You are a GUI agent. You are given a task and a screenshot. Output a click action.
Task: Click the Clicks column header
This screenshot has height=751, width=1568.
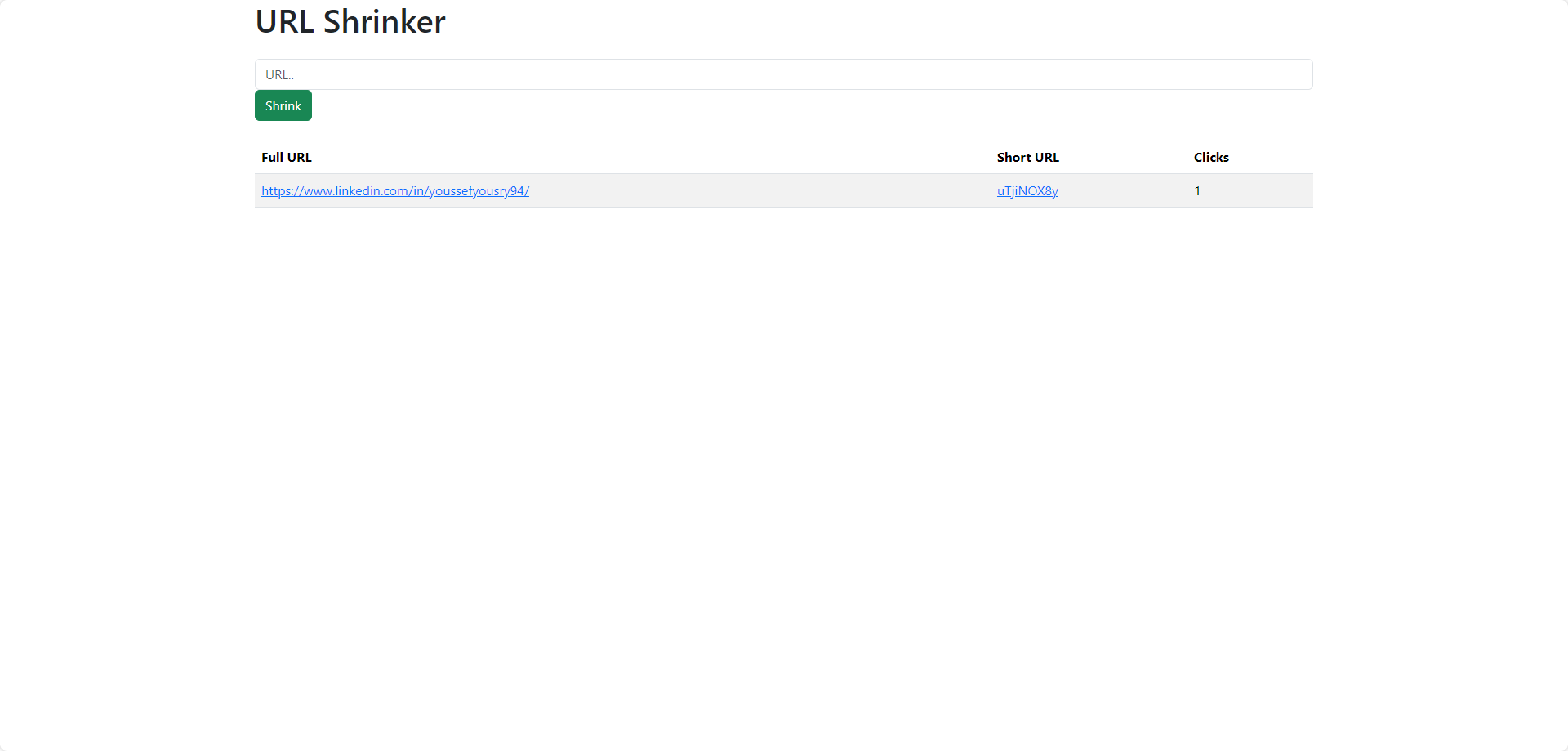point(1211,158)
